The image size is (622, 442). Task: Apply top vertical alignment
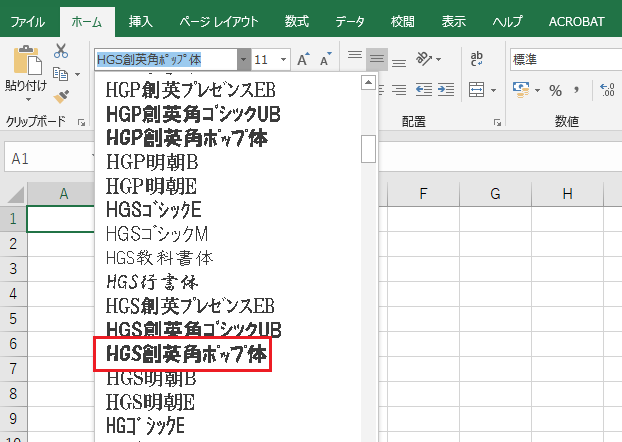355,55
